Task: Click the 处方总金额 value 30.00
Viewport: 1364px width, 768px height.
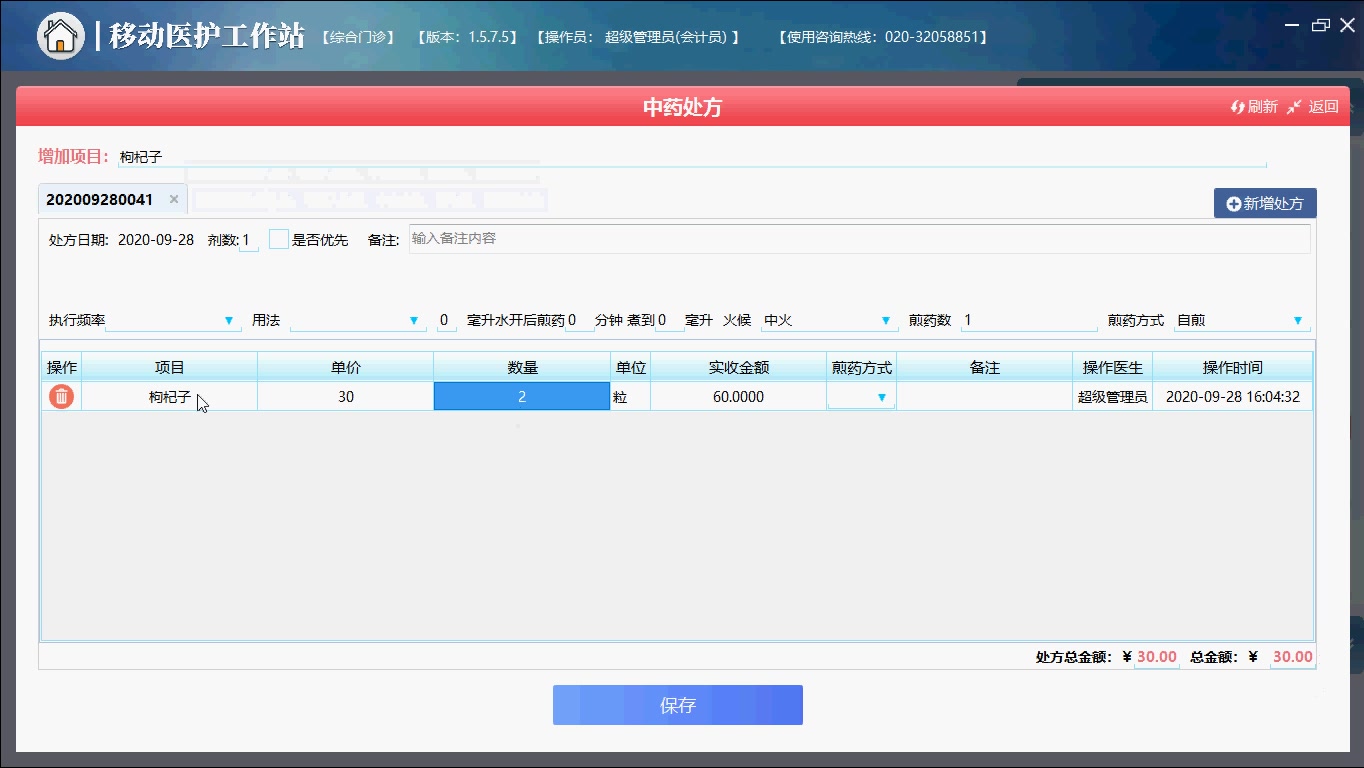Action: click(x=1157, y=657)
